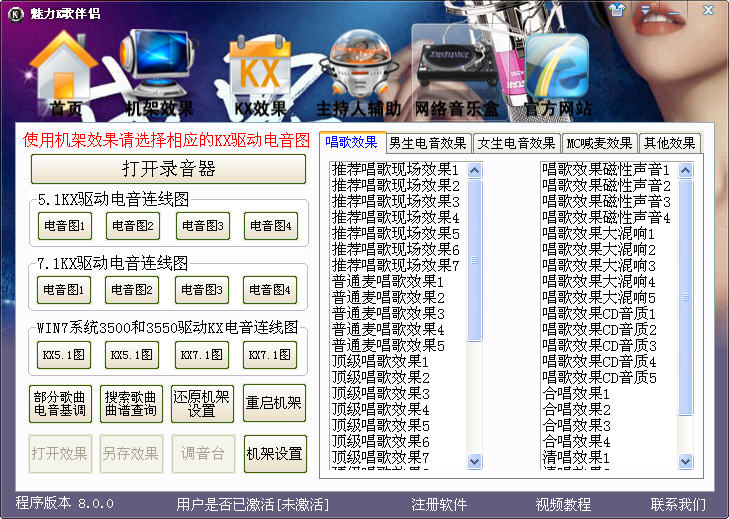
Task: Click 还原机架设置 button
Action: [x=202, y=404]
